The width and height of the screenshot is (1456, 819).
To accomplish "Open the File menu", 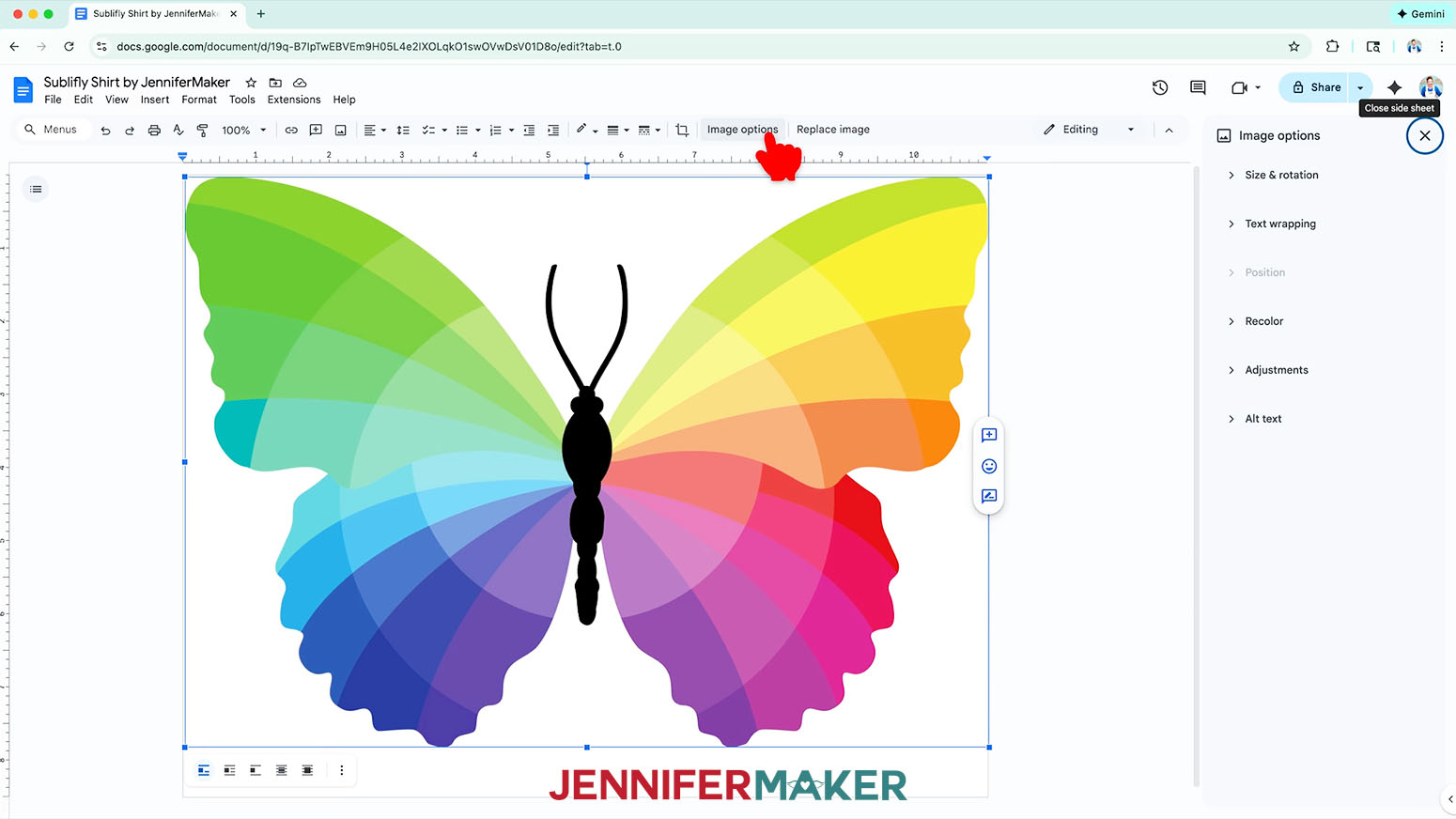I will tap(53, 100).
